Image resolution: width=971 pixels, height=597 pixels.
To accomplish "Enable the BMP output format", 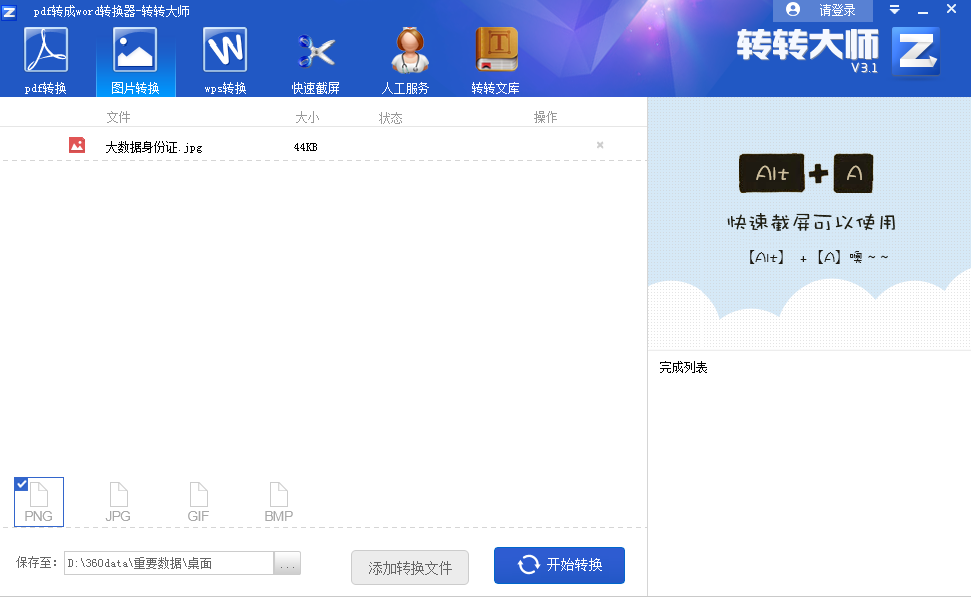I will (278, 501).
